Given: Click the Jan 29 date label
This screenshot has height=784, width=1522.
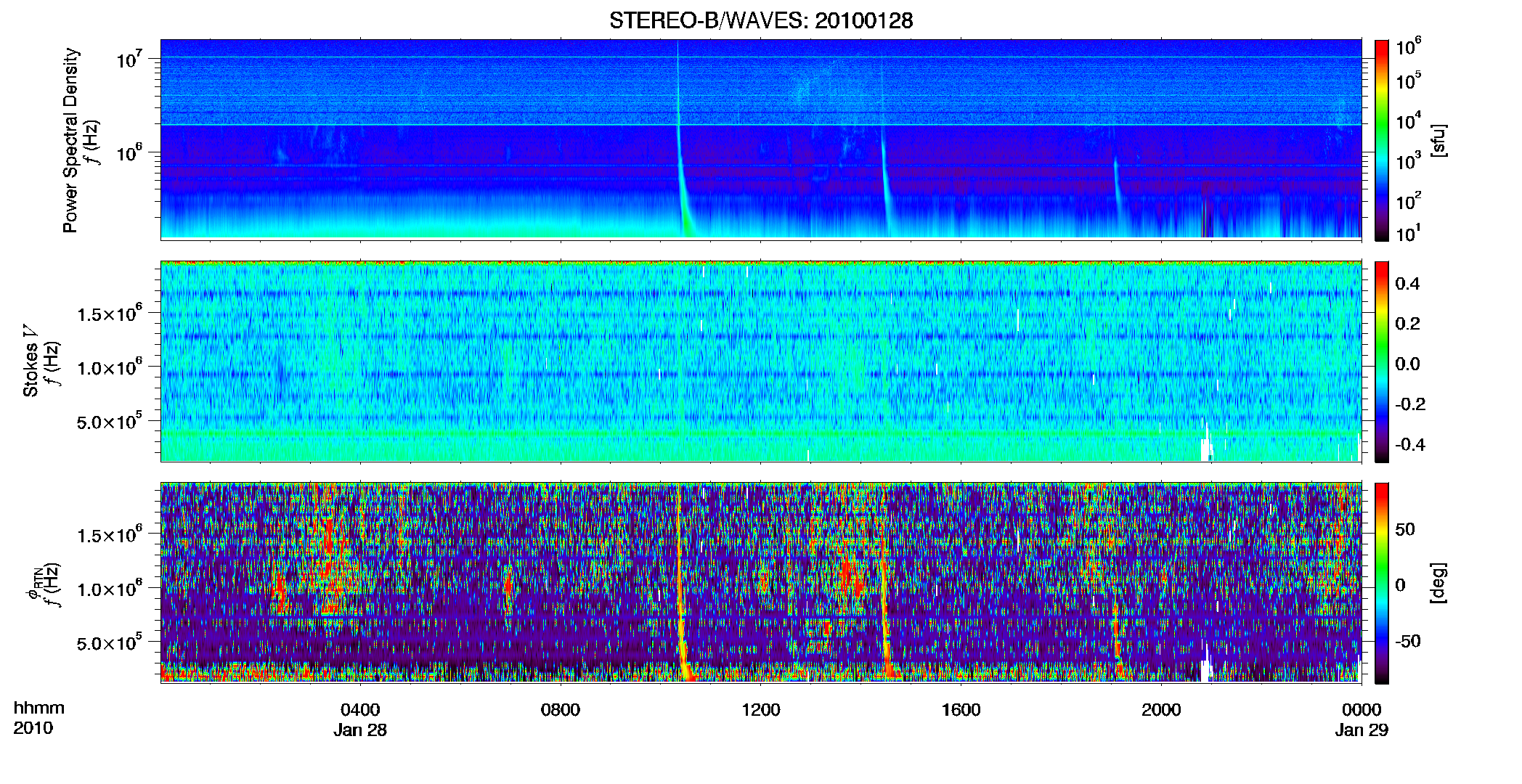Looking at the screenshot, I should pos(1362,730).
